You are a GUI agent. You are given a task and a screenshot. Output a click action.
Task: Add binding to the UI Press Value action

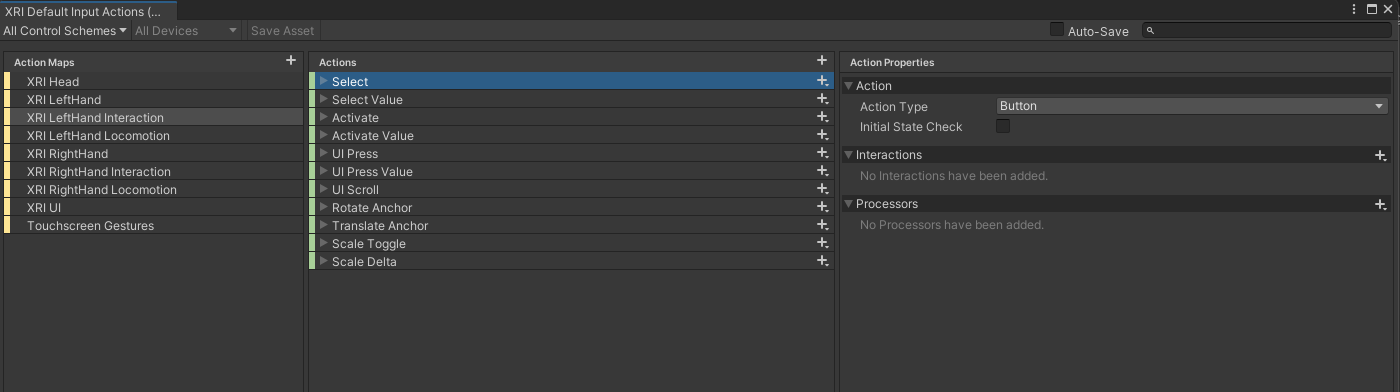822,171
